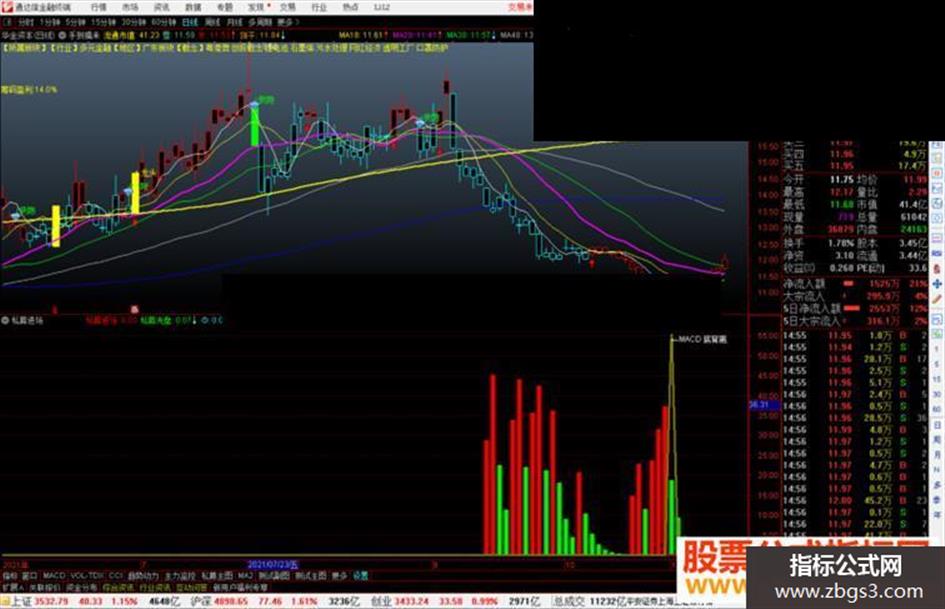This screenshot has height=609, width=945.
Task: Switch sub-chart to CCI indicator
Action: pyautogui.click(x=116, y=576)
